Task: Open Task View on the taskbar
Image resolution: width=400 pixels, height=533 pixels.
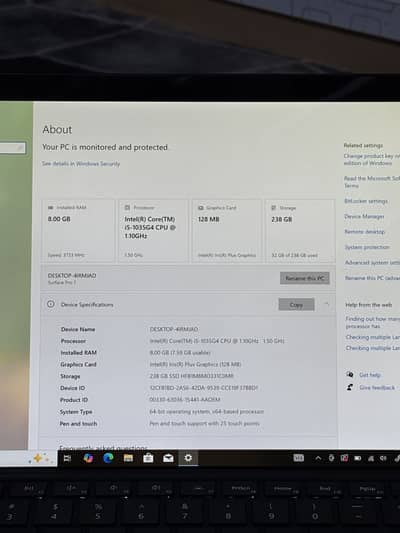Action: pyautogui.click(x=67, y=458)
